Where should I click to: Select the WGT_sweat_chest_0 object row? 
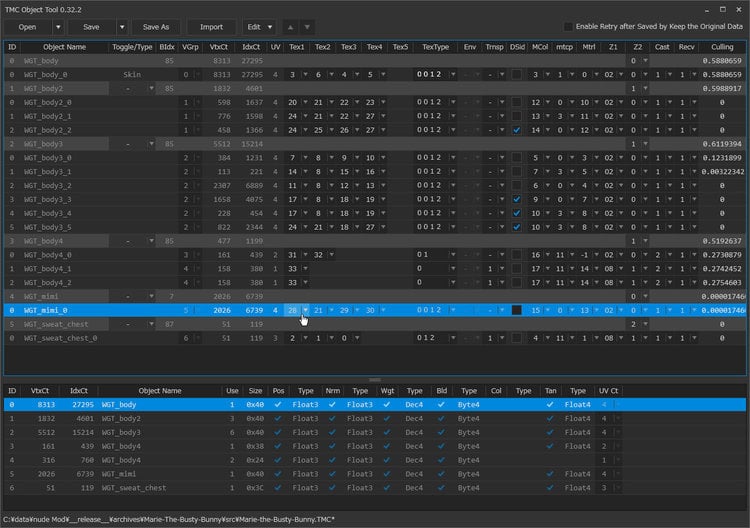click(x=375, y=338)
